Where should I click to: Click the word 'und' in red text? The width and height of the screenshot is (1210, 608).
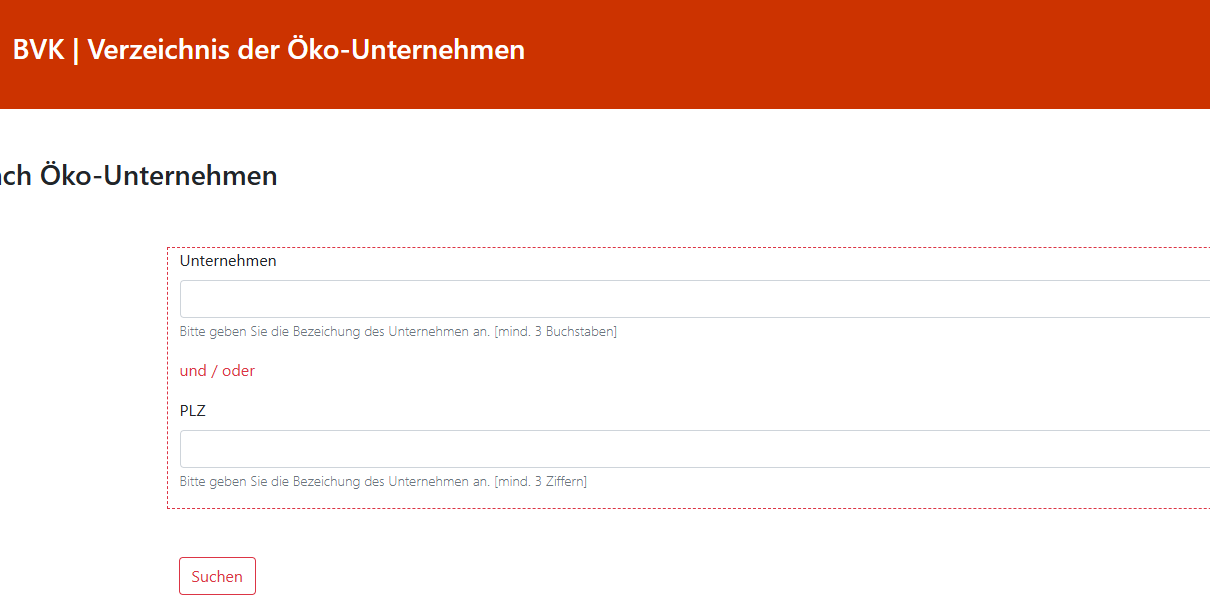coord(193,371)
